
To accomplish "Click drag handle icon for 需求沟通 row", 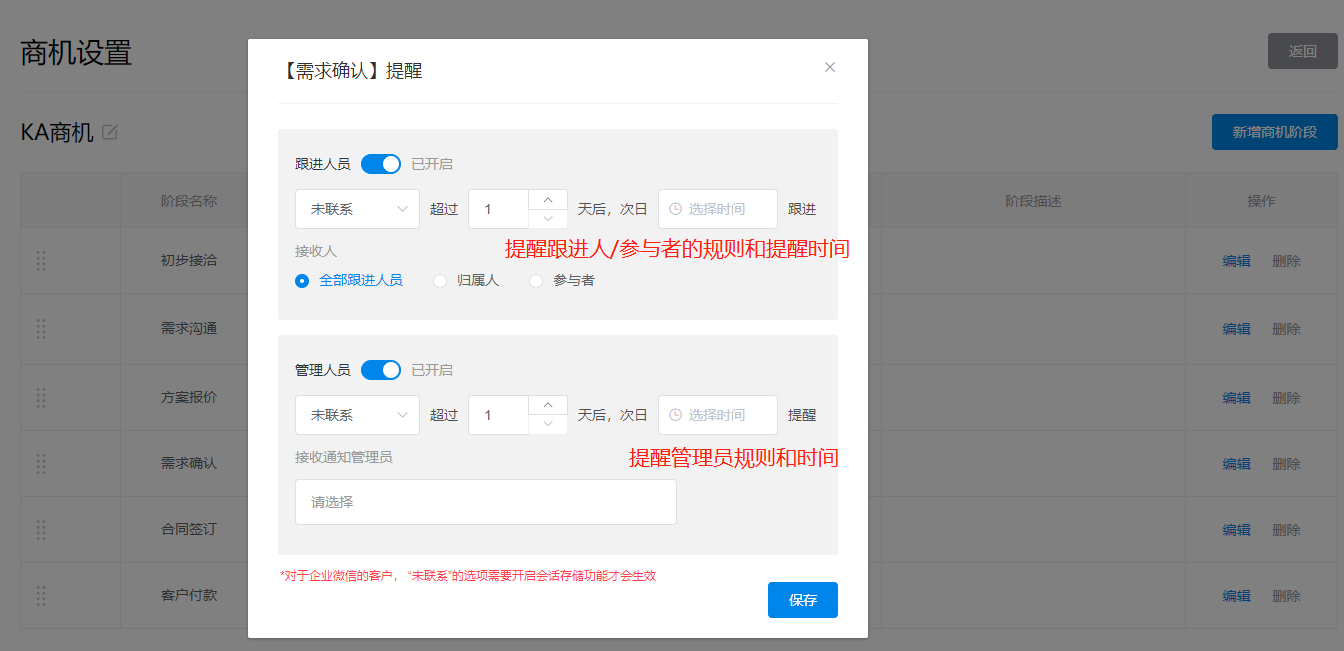I will pos(41,329).
